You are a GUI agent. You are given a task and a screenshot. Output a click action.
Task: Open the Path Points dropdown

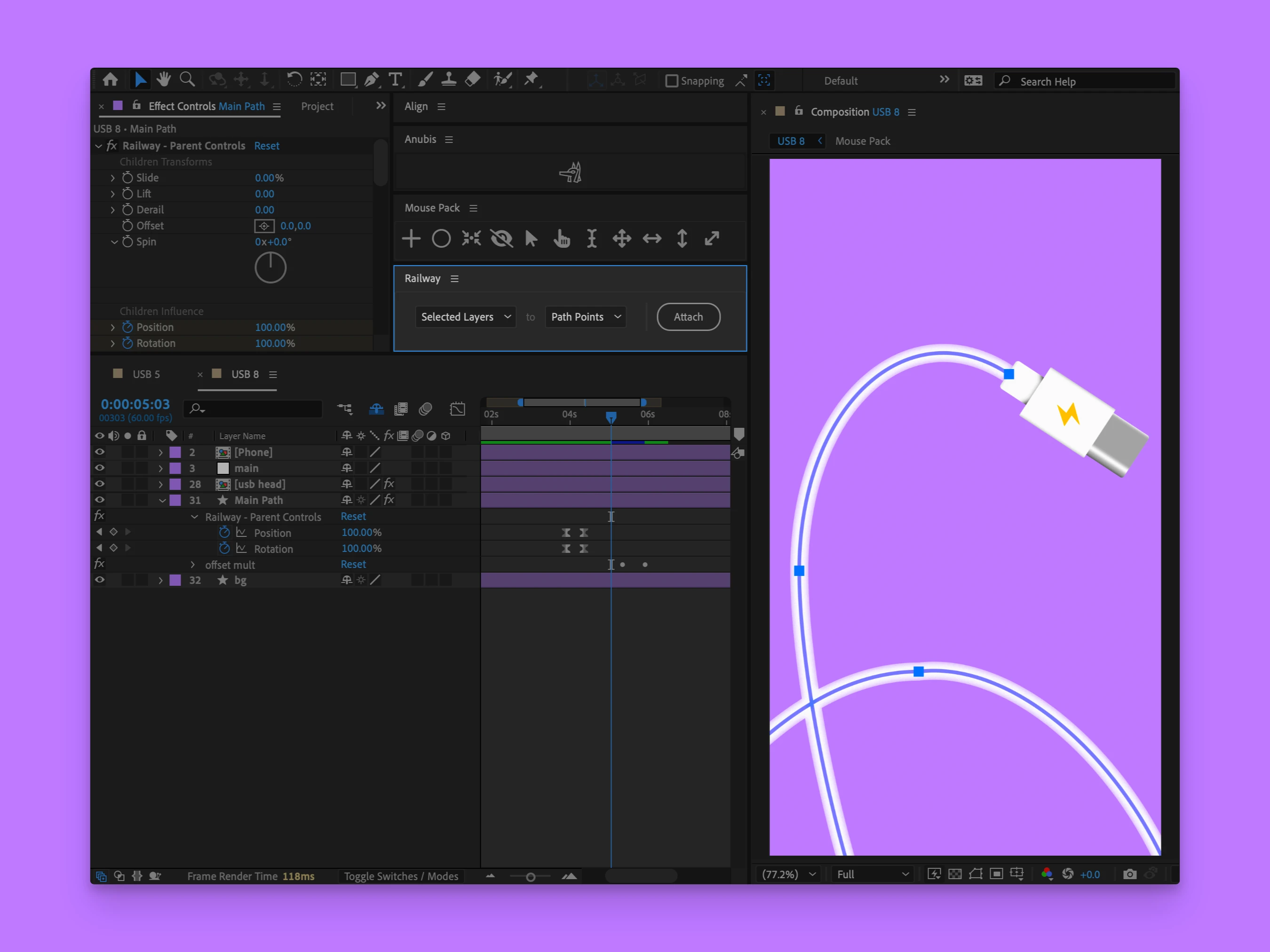pos(585,317)
